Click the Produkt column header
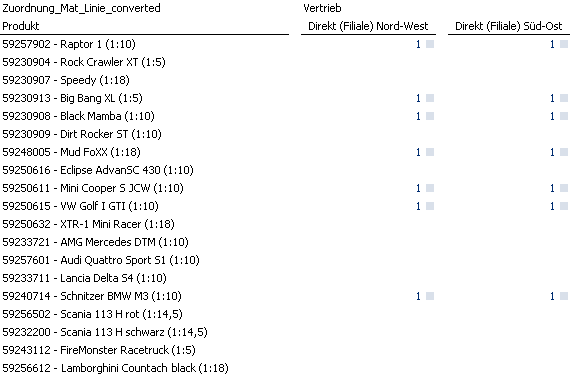This screenshot has height=378, width=578. click(x=21, y=26)
